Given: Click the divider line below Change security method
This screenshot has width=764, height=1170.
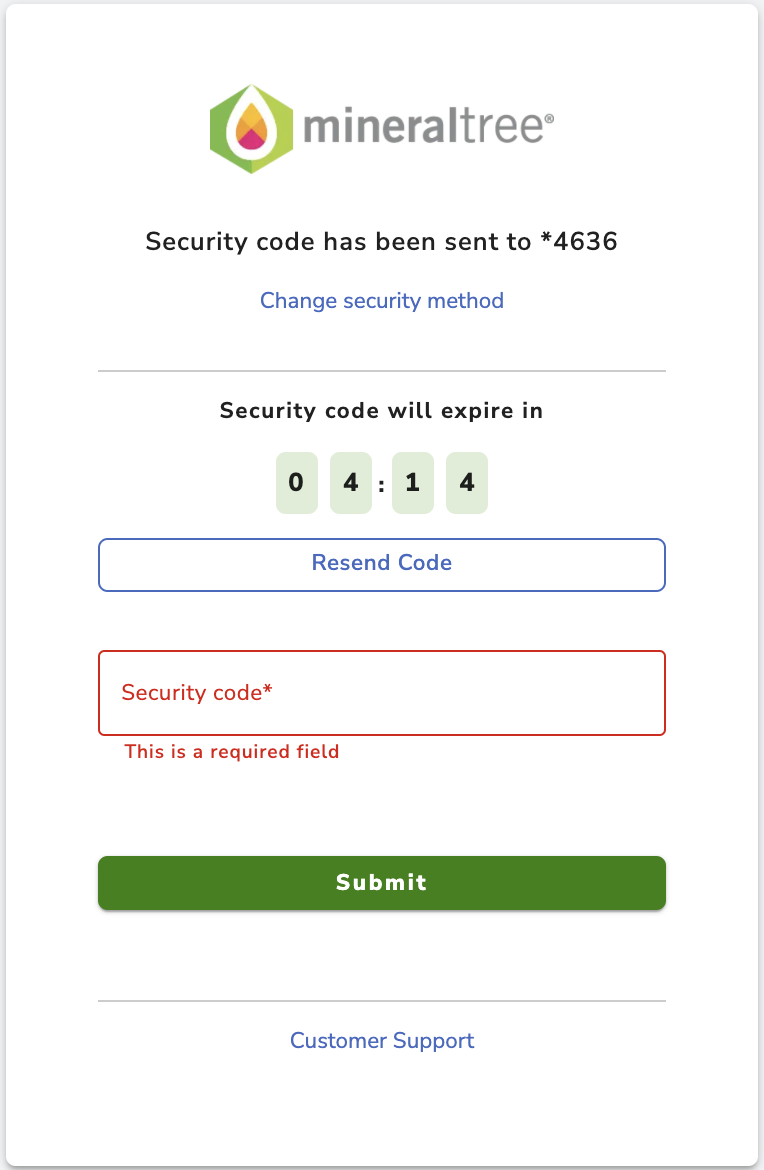Looking at the screenshot, I should pyautogui.click(x=381, y=371).
